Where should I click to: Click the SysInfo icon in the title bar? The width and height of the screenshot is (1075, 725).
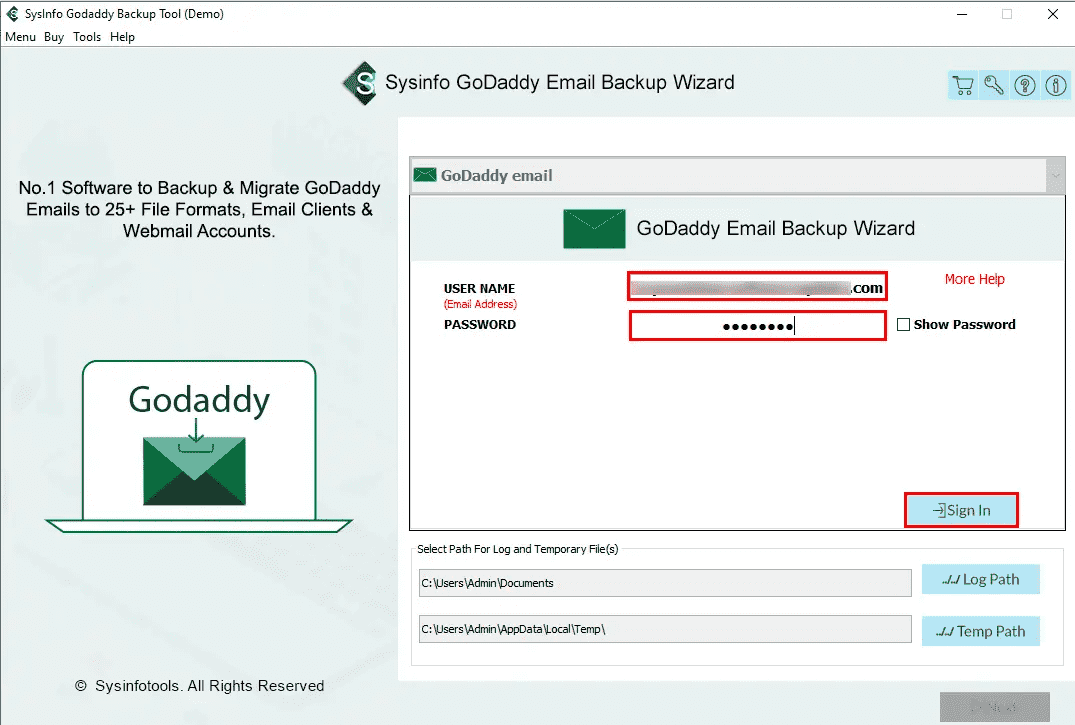point(10,14)
